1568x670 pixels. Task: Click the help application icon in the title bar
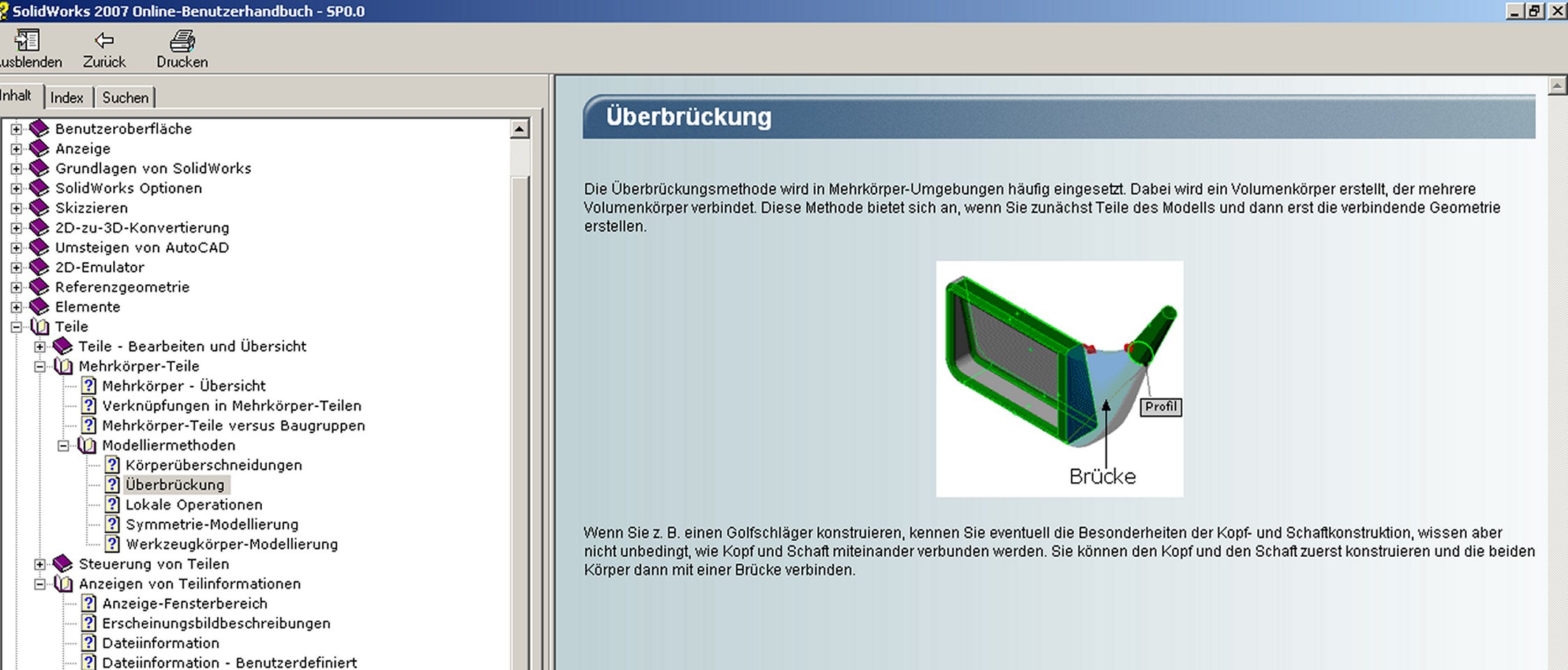pos(3,10)
